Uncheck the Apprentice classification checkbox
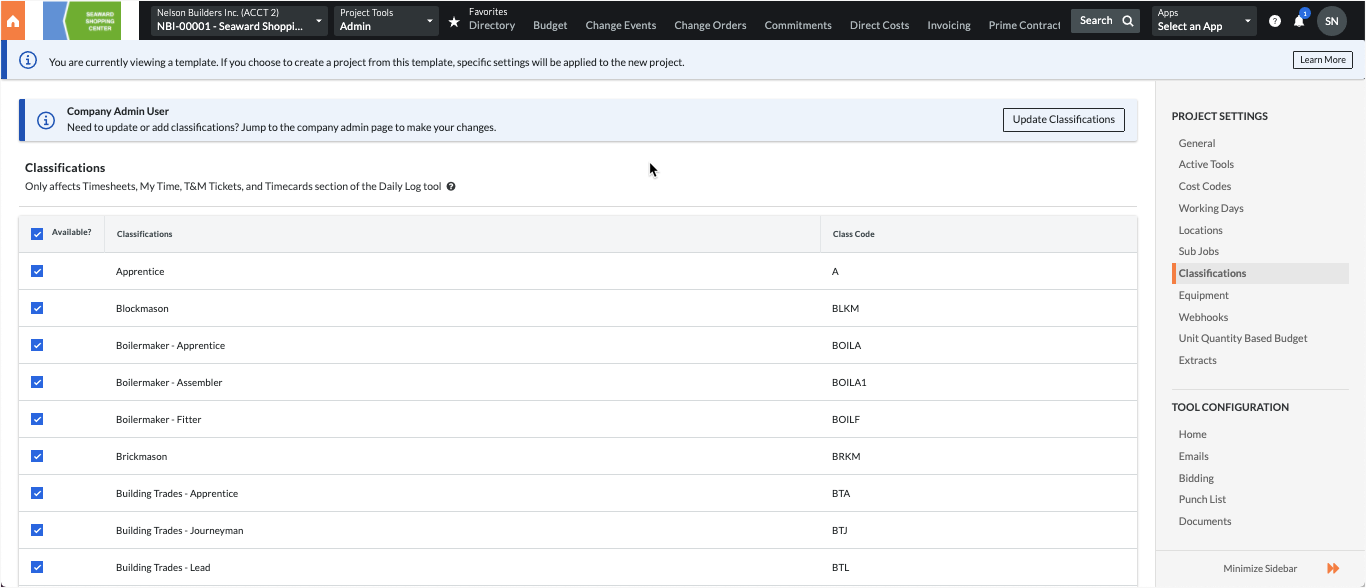The image size is (1366, 588). click(37, 271)
